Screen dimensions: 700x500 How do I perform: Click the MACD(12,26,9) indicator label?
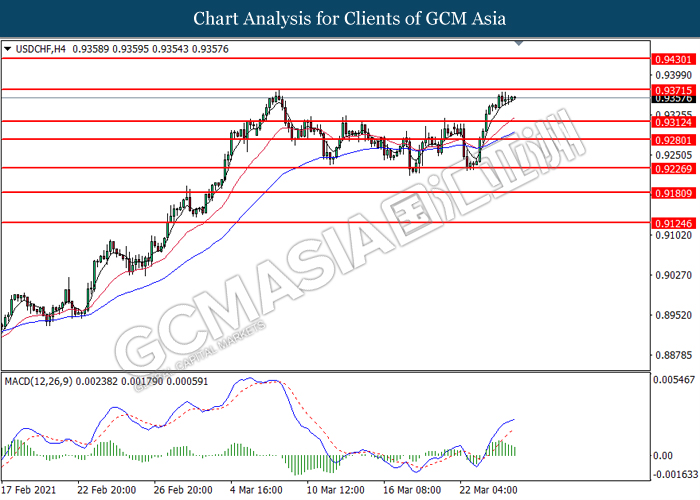coord(38,382)
